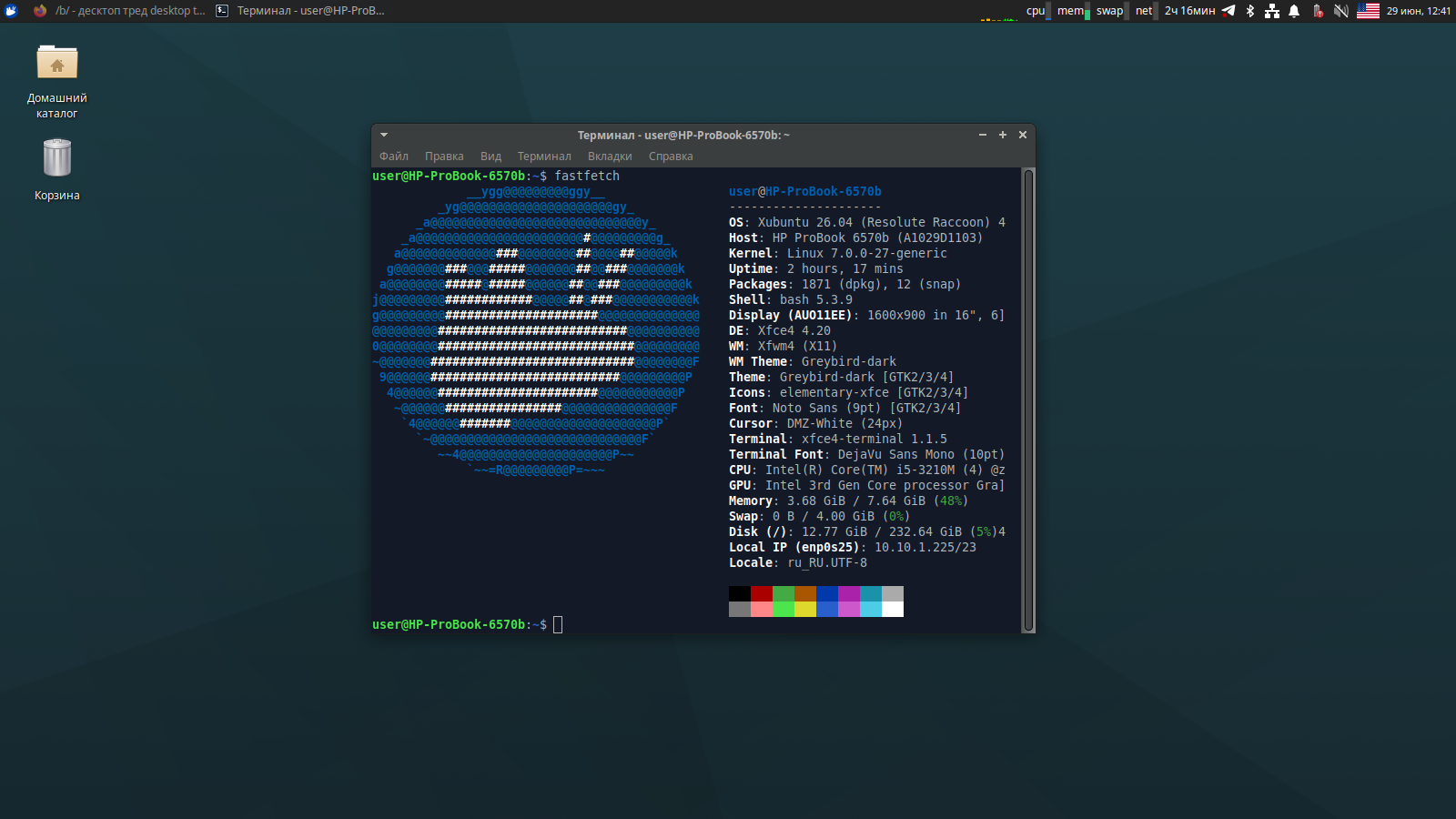Open the battery power manager icon
This screenshot has height=819, width=1456.
[x=1317, y=11]
